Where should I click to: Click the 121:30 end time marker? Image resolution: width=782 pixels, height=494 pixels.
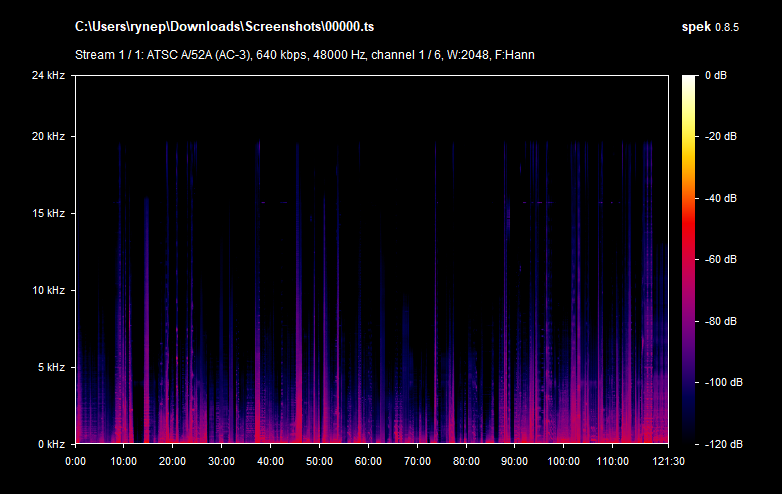(667, 461)
